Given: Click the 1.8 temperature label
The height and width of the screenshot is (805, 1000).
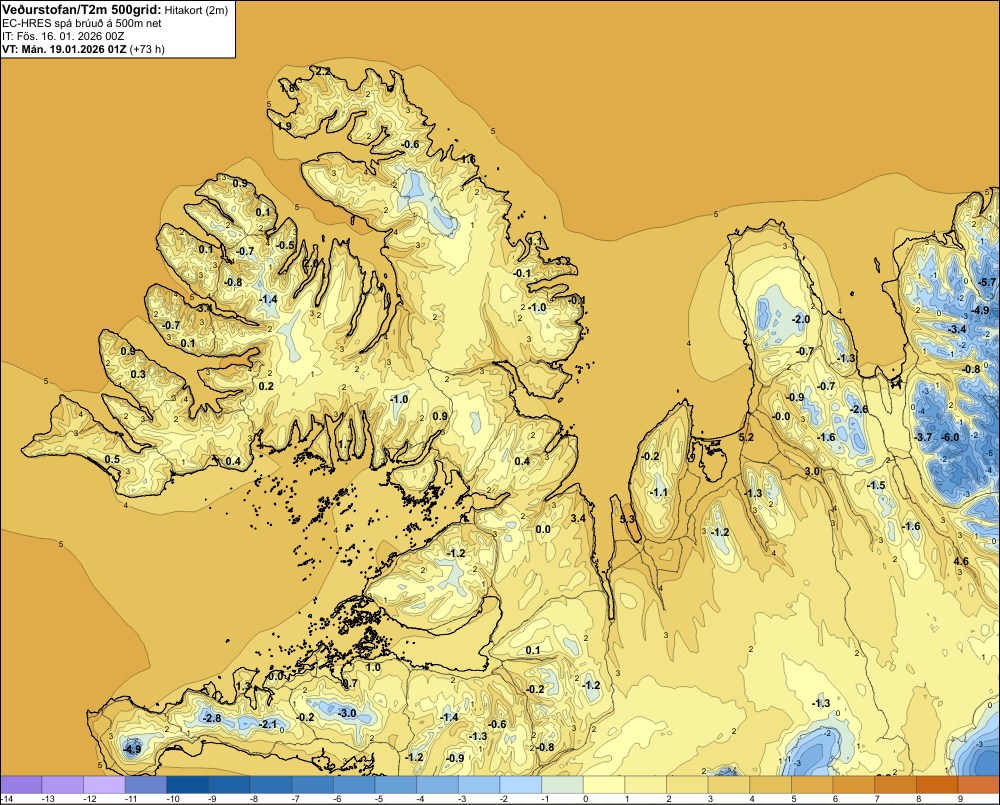Looking at the screenshot, I should click(x=288, y=88).
